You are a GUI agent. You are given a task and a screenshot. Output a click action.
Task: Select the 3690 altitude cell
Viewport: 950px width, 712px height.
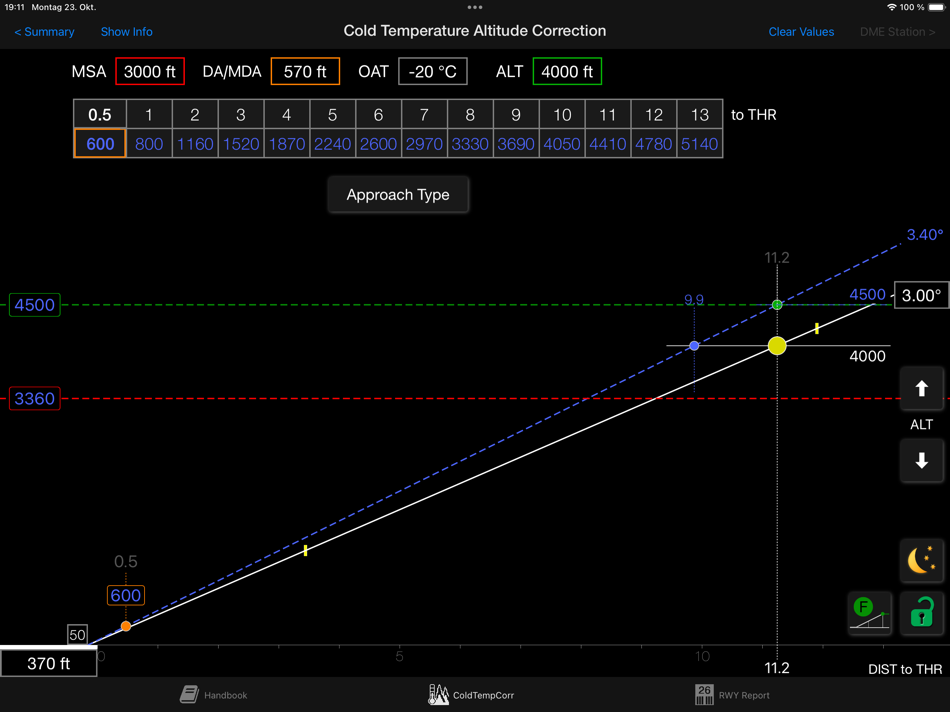click(x=516, y=144)
